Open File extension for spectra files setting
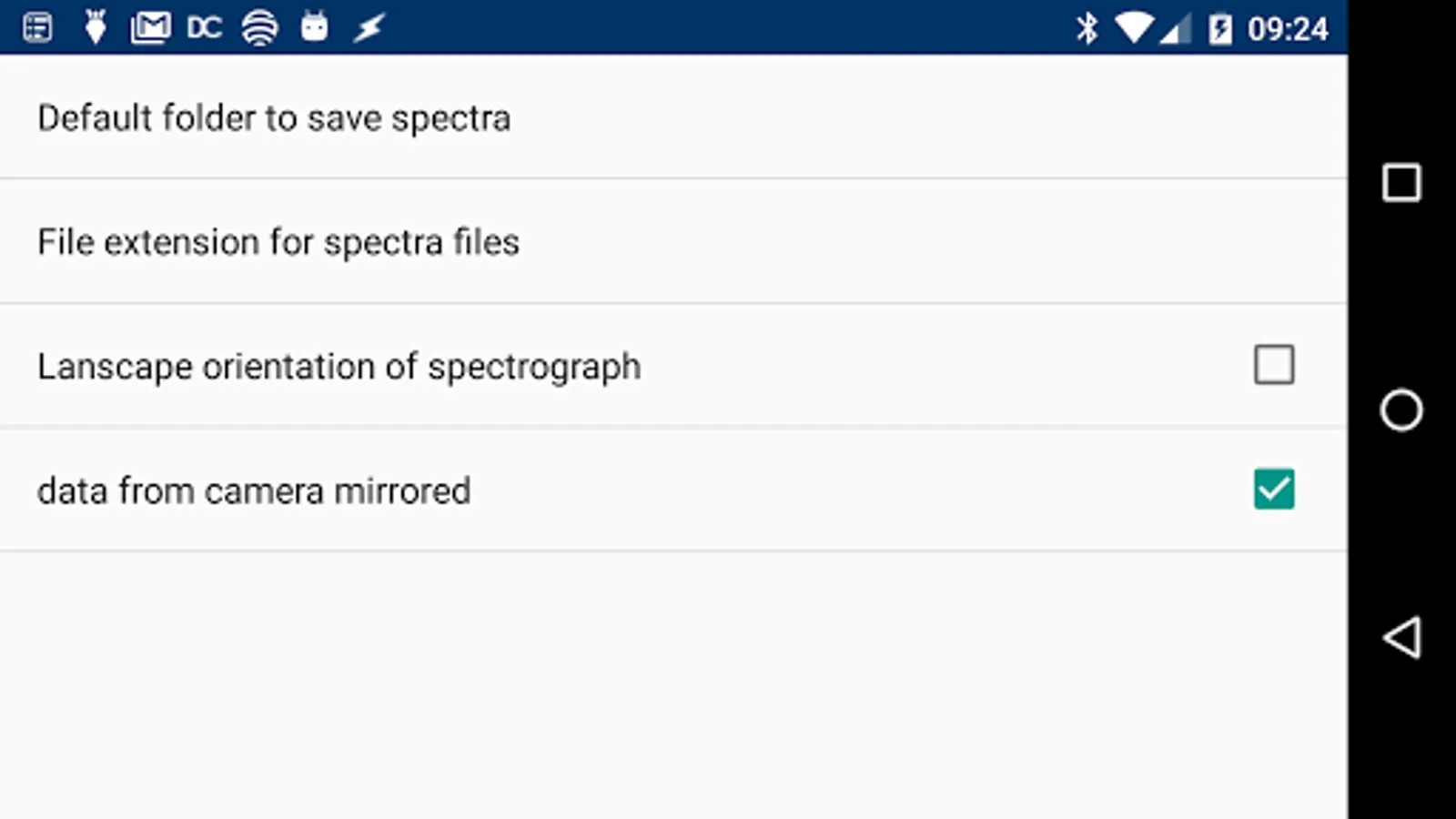The width and height of the screenshot is (1456, 819). [x=278, y=242]
